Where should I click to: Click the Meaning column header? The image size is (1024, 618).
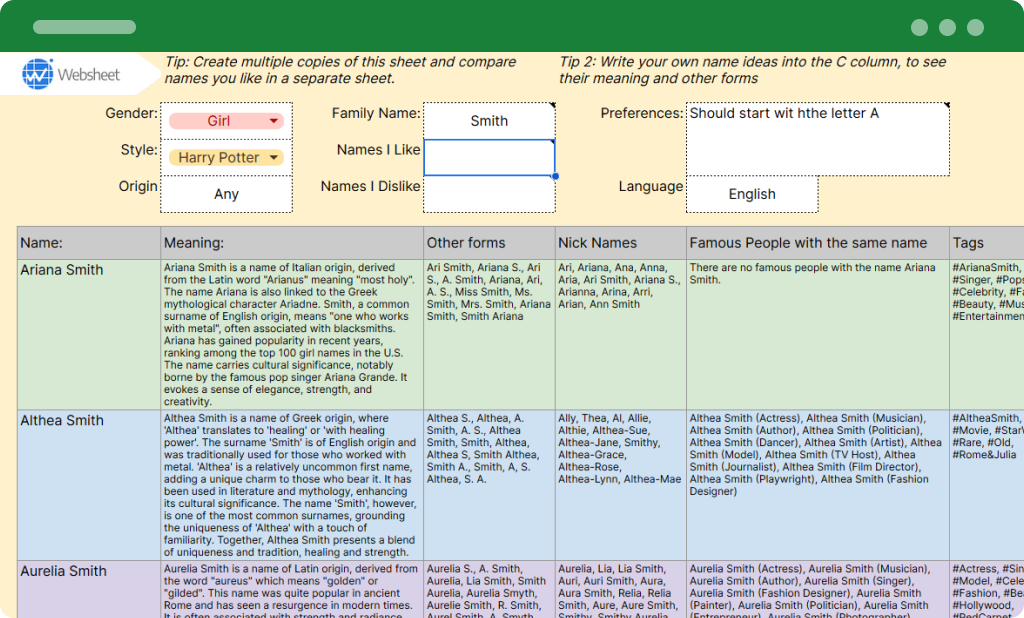coord(290,242)
